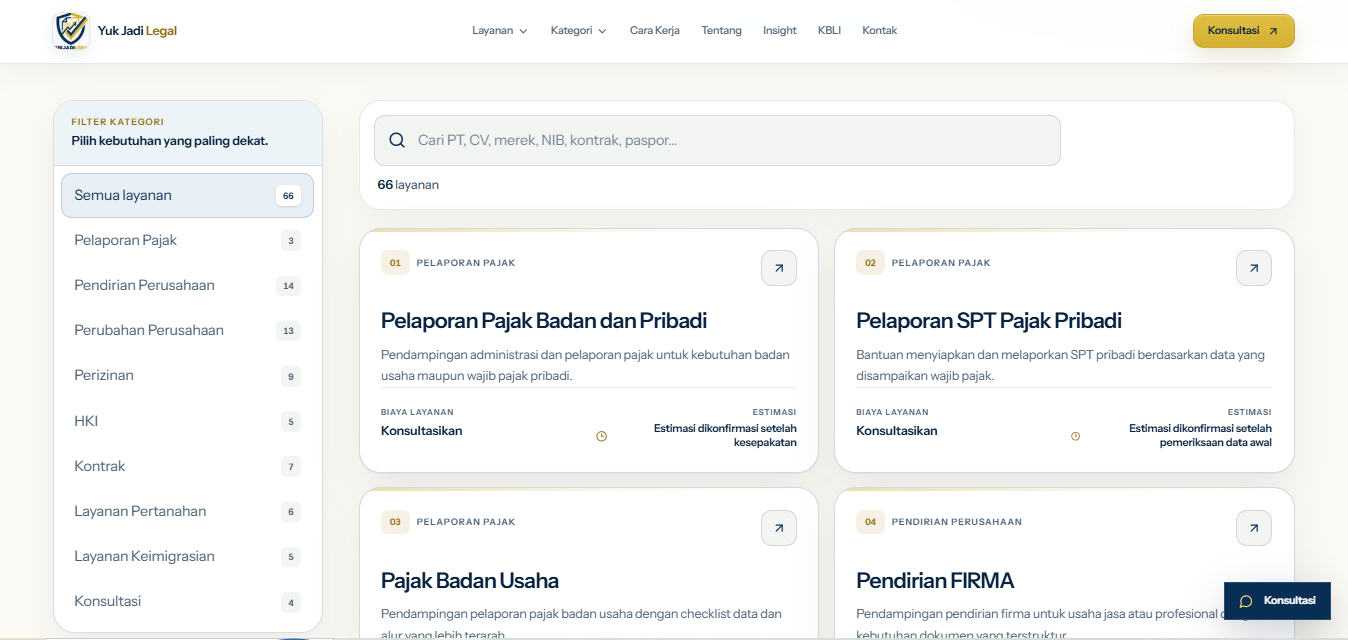
Task: Click the Yuk Jadi Legal logo icon
Action: click(x=71, y=31)
